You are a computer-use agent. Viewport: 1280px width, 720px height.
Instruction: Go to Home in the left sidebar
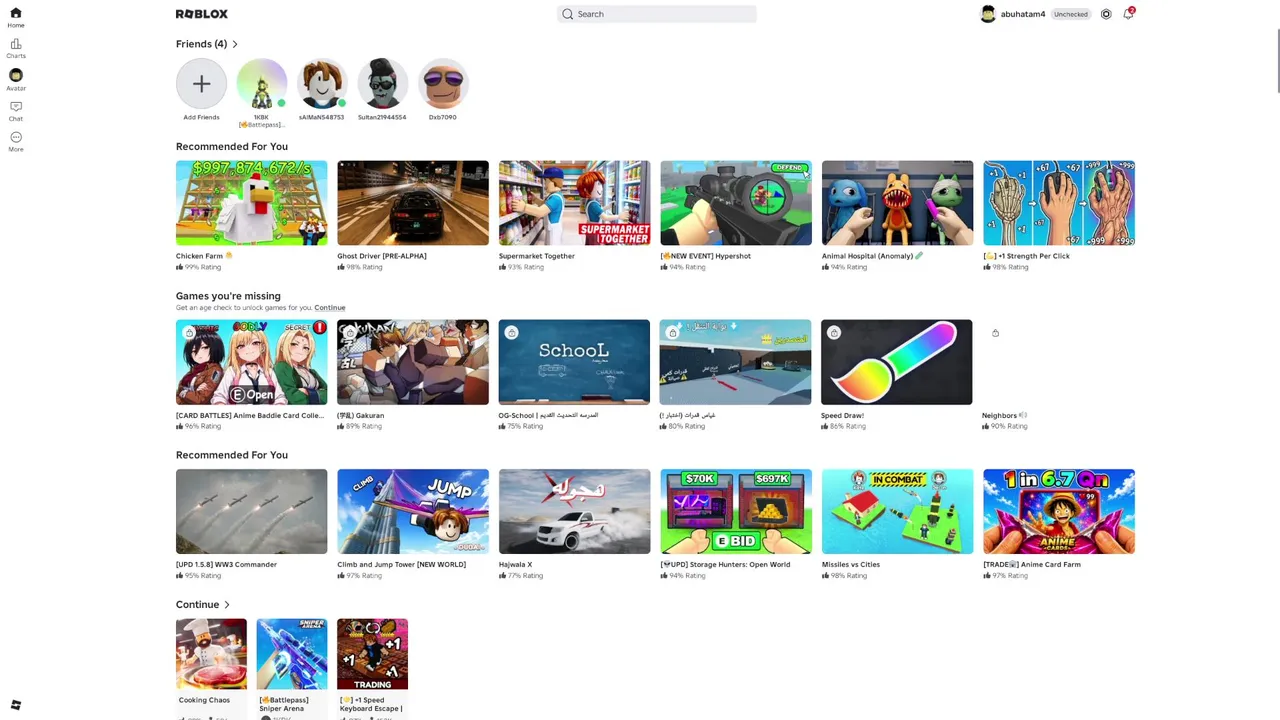pos(16,17)
